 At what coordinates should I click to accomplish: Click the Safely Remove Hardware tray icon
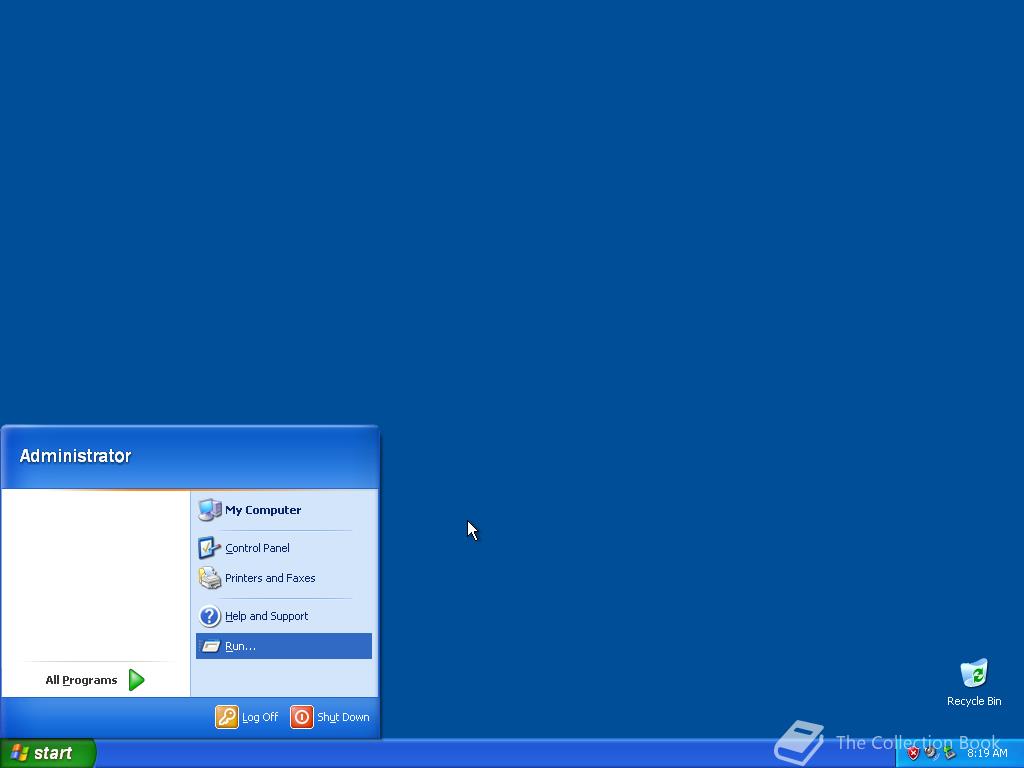click(x=949, y=753)
